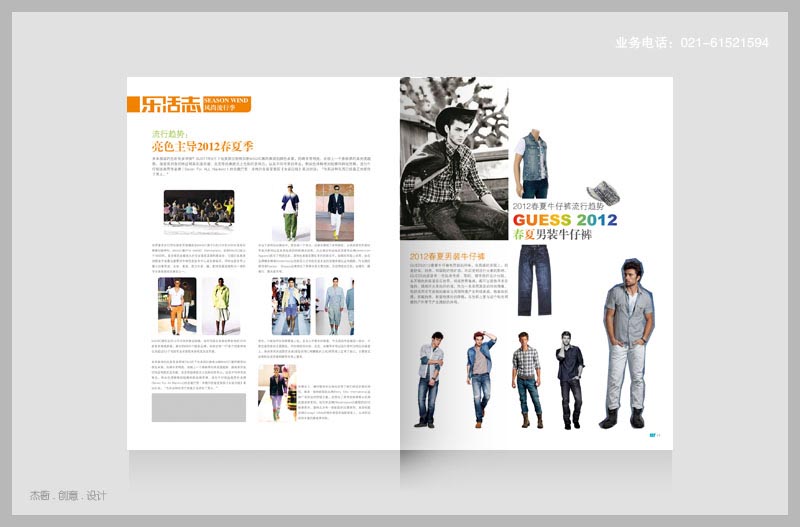This screenshot has width=800, height=527.
Task: Open the navy blazer white trousers model photo
Action: tap(335, 212)
